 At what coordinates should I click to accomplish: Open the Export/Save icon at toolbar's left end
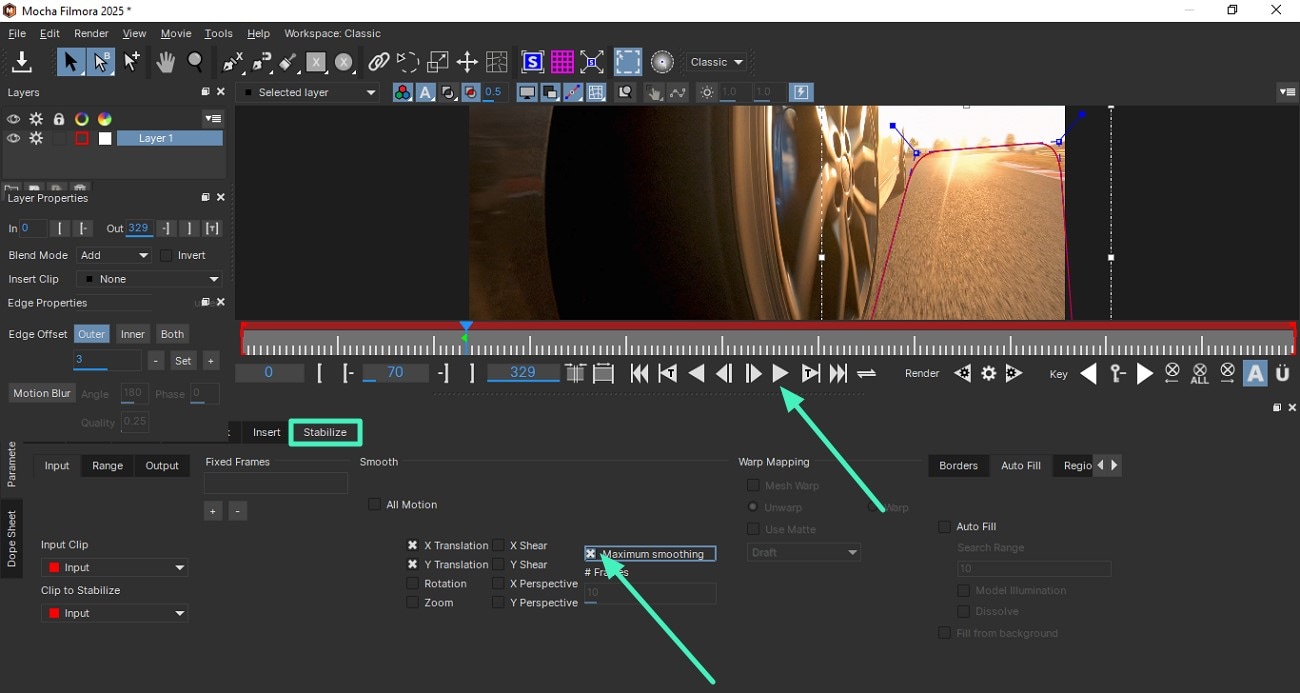coord(22,62)
